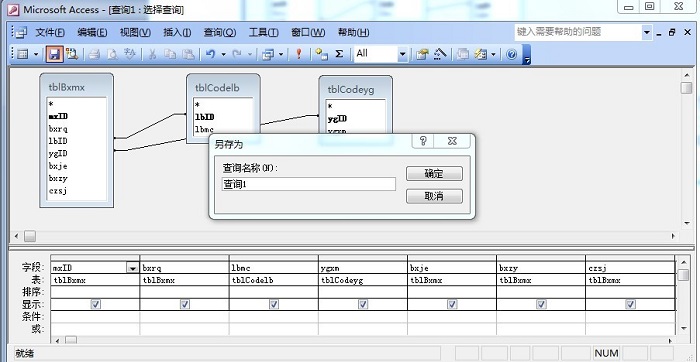The image size is (700, 362).
Task: Click the query document icon in menu bar
Action: click(22, 32)
